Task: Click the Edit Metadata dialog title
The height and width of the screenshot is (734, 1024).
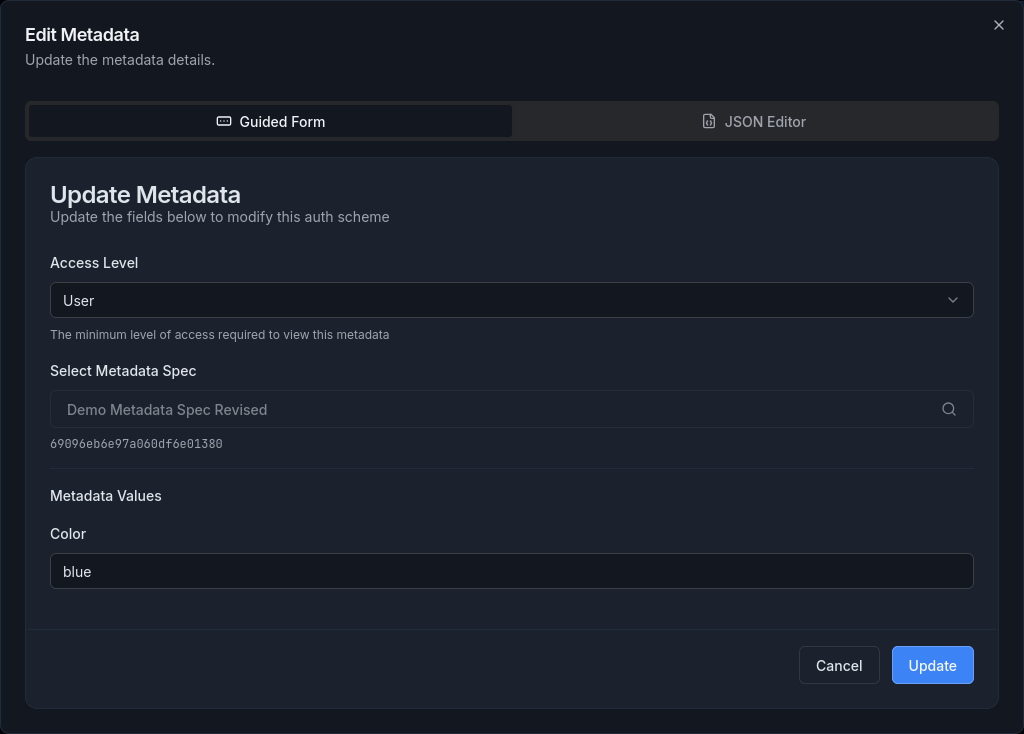Action: click(82, 35)
